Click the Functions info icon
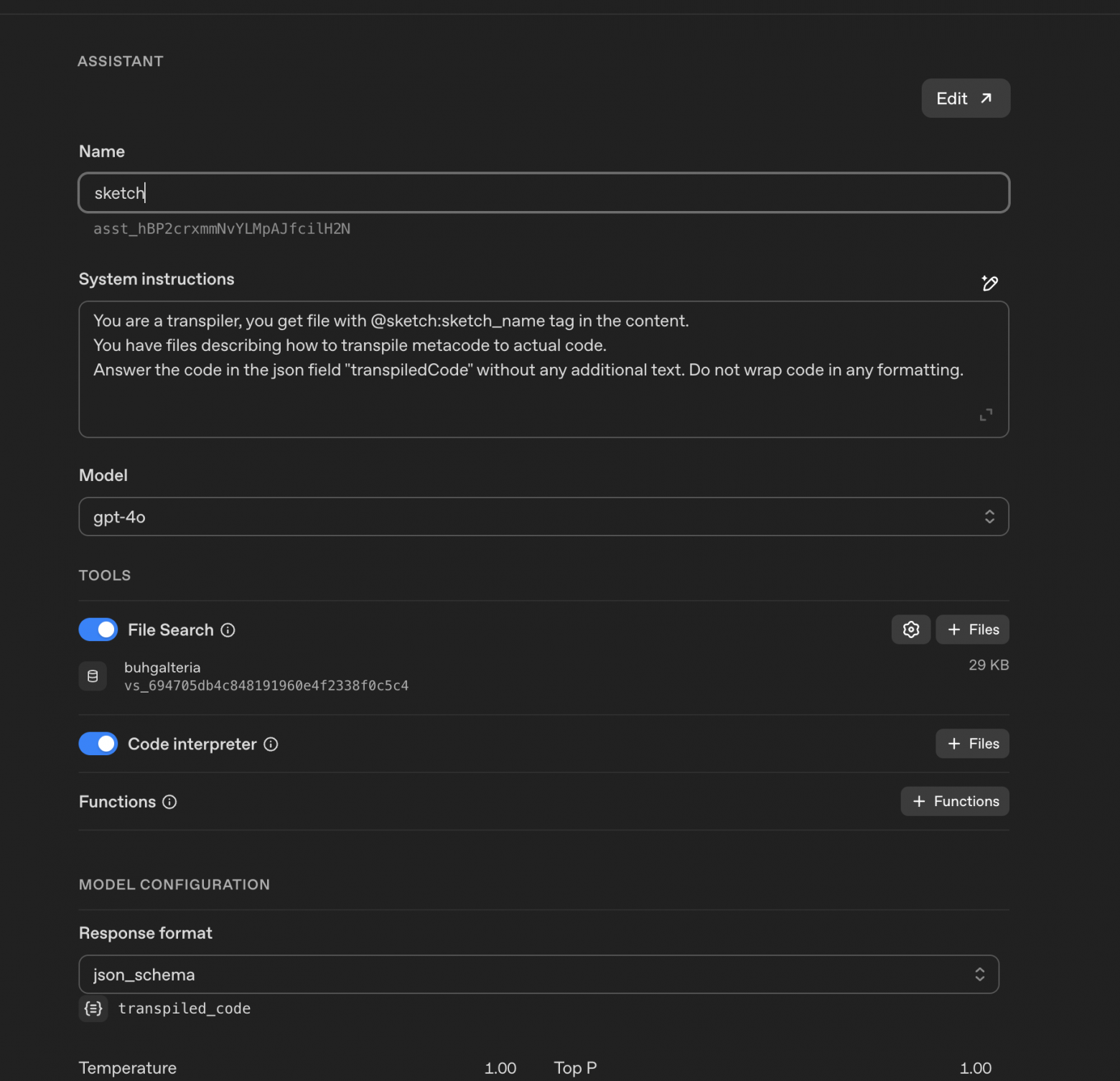 click(x=169, y=802)
